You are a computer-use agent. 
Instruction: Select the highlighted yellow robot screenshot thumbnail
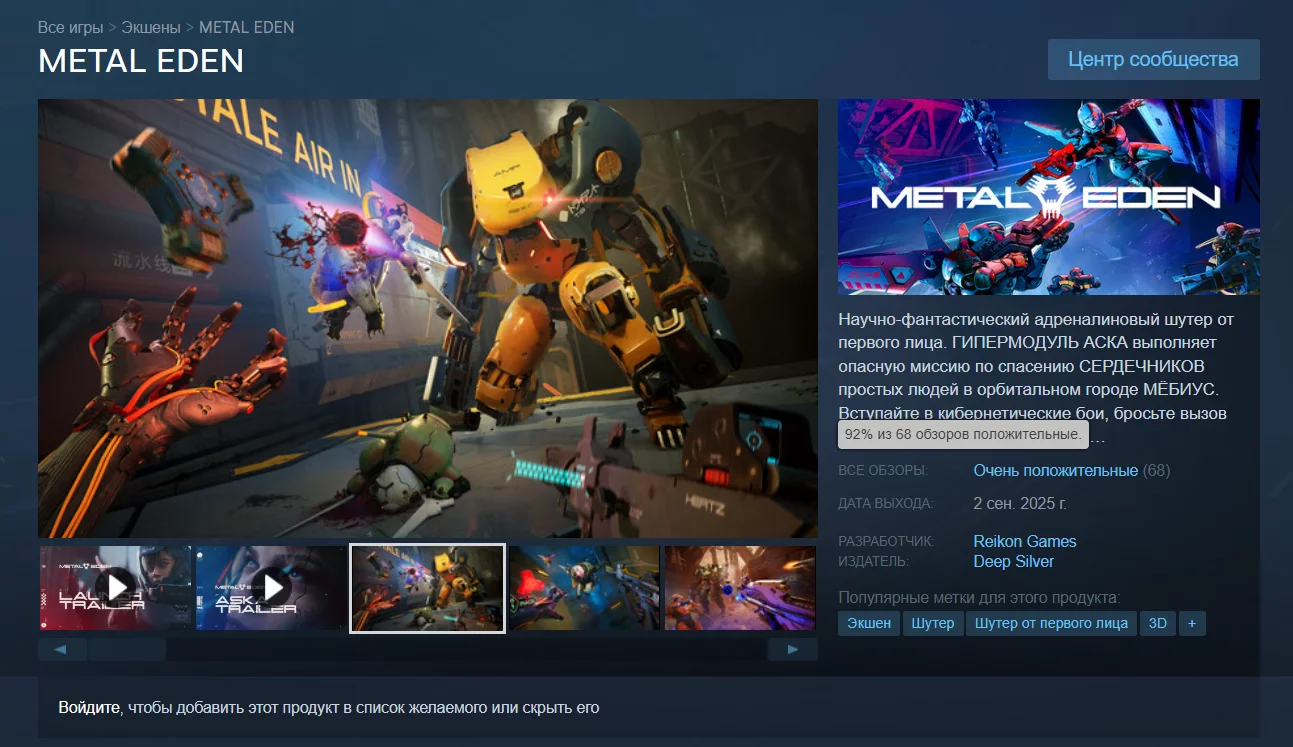point(427,588)
